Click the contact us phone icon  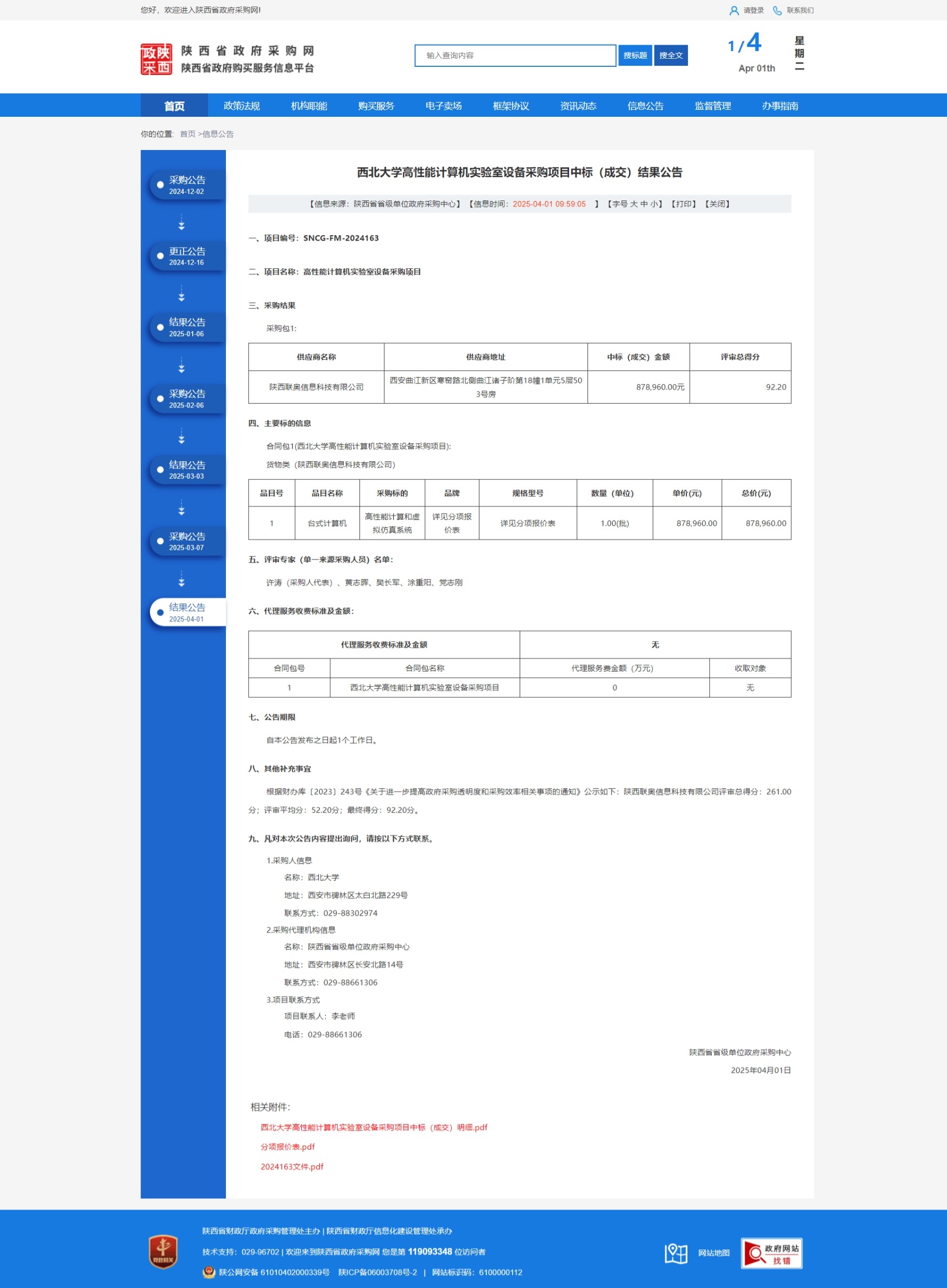click(776, 10)
